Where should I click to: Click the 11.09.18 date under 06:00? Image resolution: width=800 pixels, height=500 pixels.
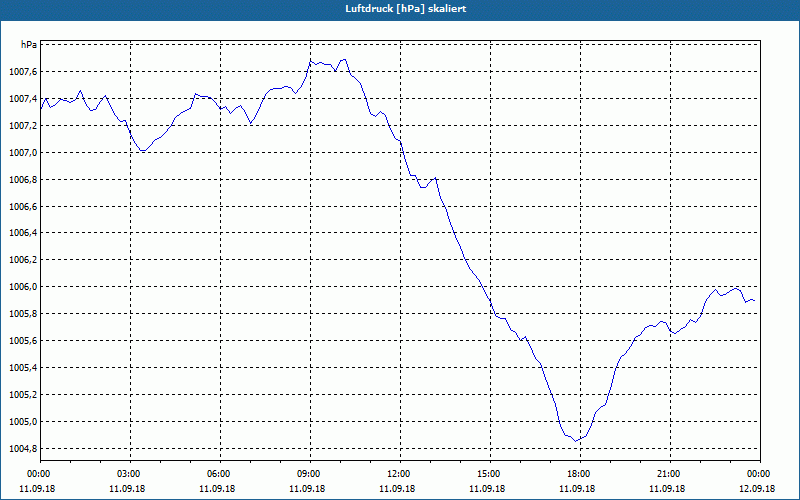[x=217, y=489]
